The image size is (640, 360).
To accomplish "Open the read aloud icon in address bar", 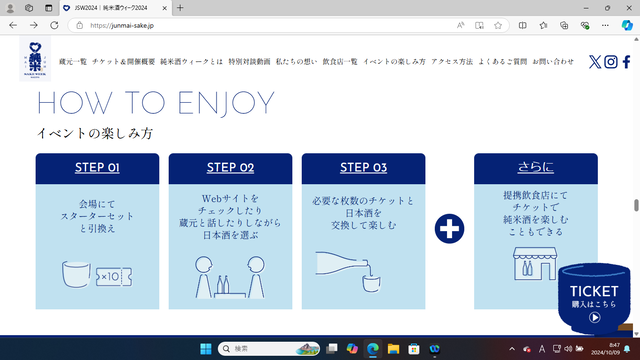I will pos(460,25).
